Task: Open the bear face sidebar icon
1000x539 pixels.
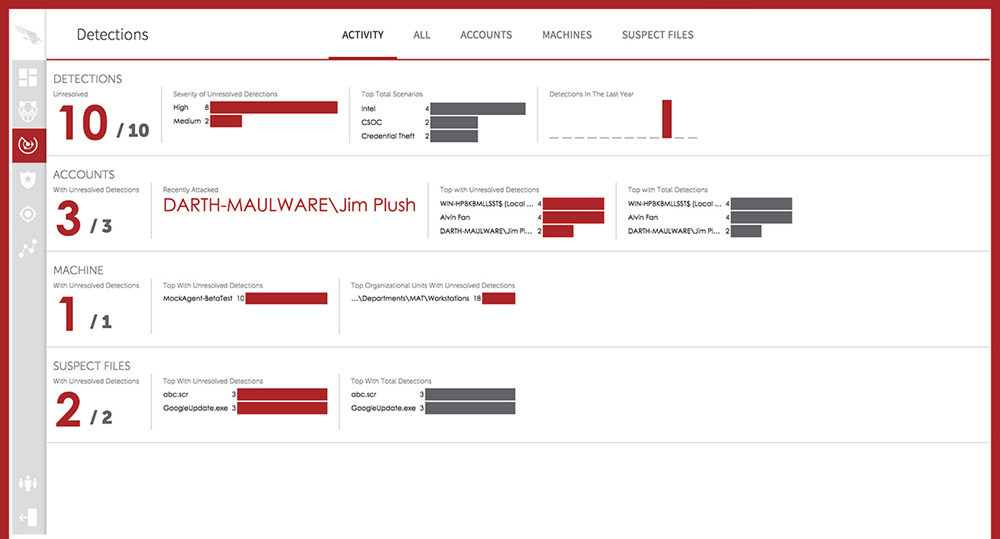Action: click(28, 111)
